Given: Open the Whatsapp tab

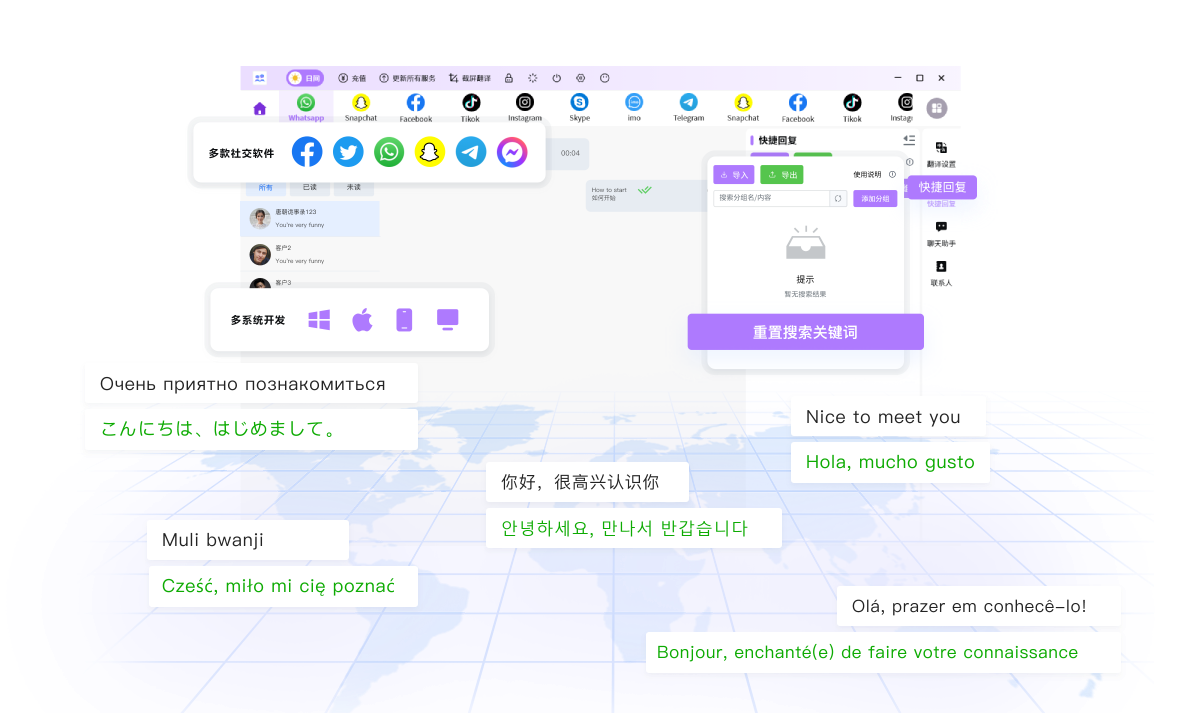Looking at the screenshot, I should (306, 107).
